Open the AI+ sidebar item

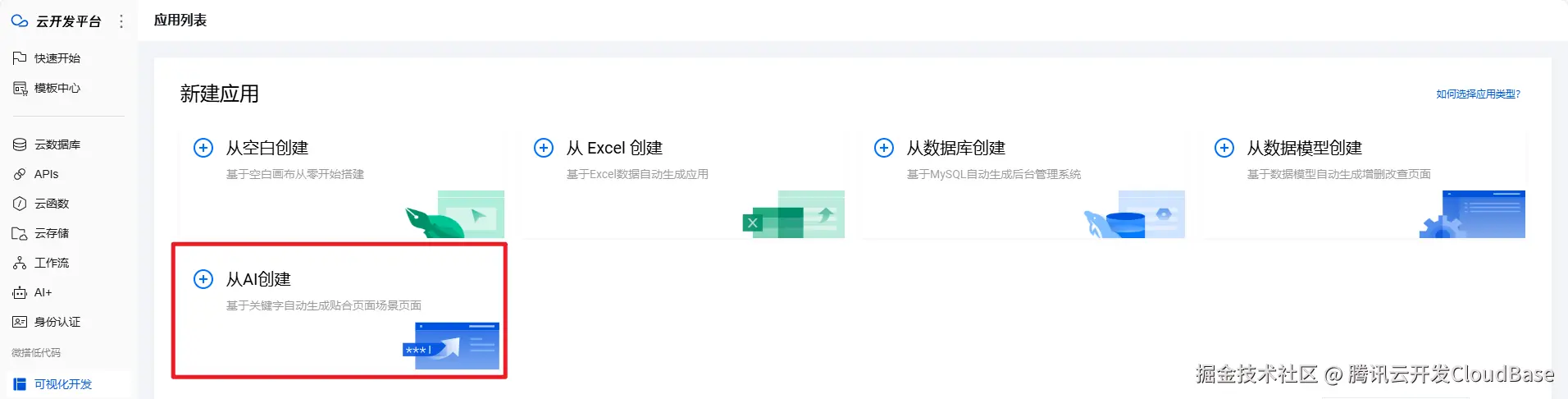click(x=43, y=292)
